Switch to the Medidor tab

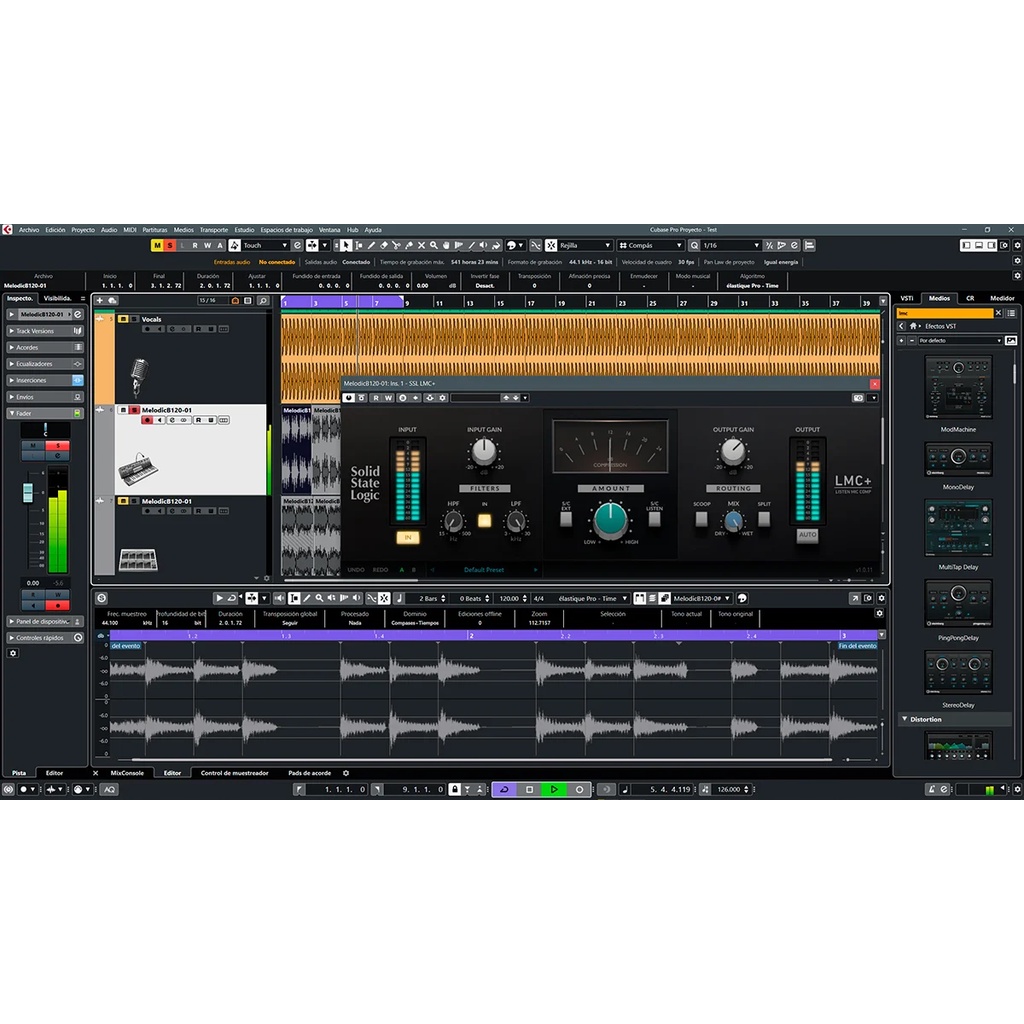coord(1002,298)
